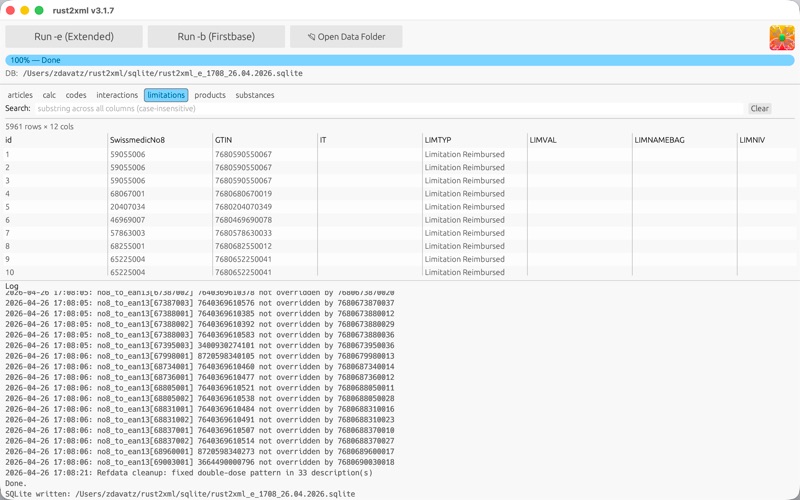The height and width of the screenshot is (500, 800).
Task: Click the id column header
Action: (9, 140)
